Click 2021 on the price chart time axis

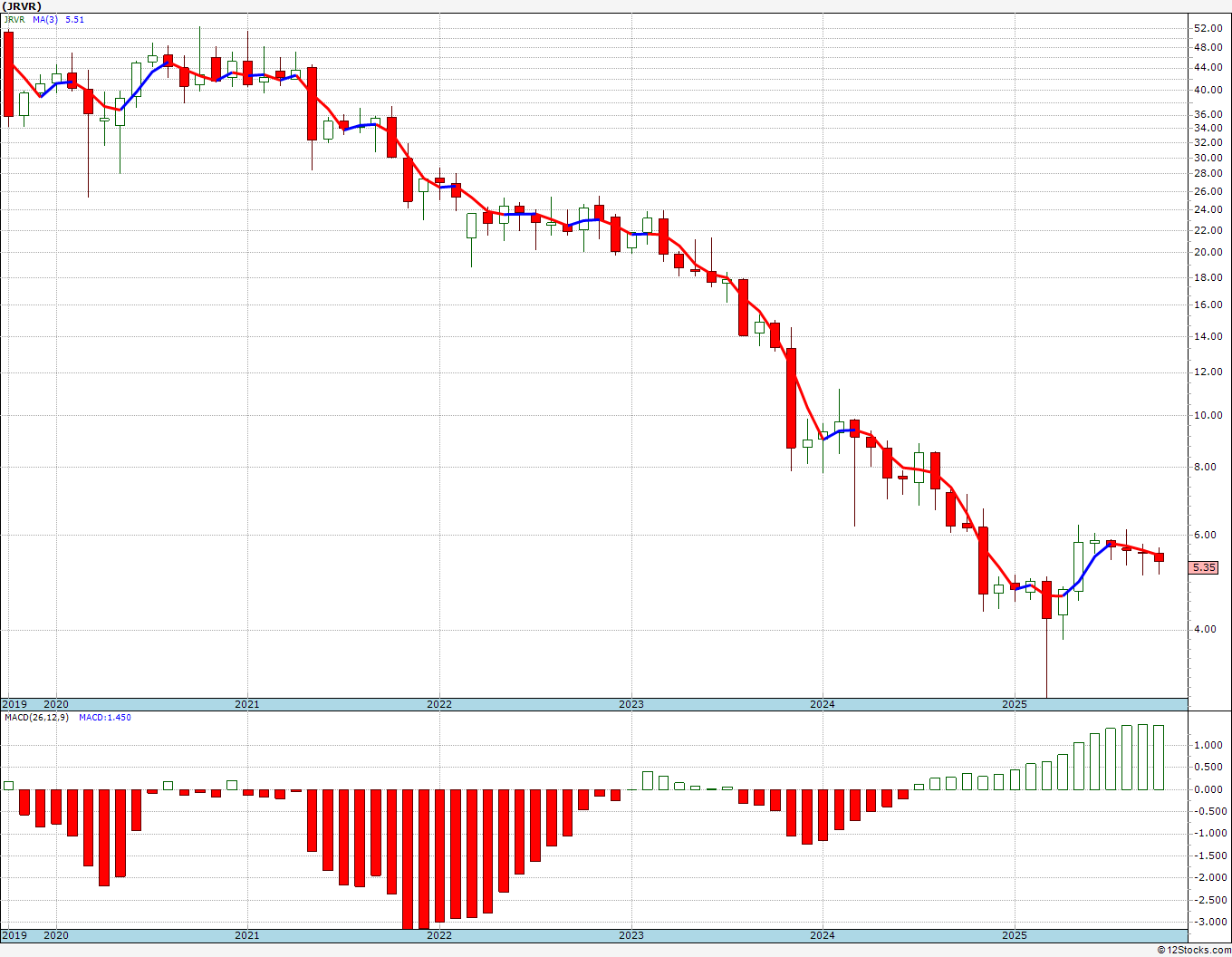point(247,704)
